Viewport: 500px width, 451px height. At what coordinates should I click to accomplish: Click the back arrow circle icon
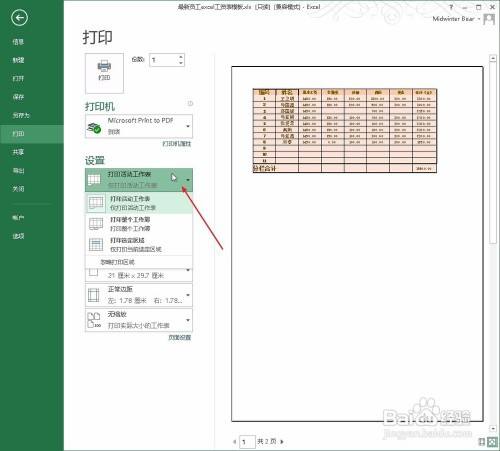[19, 18]
